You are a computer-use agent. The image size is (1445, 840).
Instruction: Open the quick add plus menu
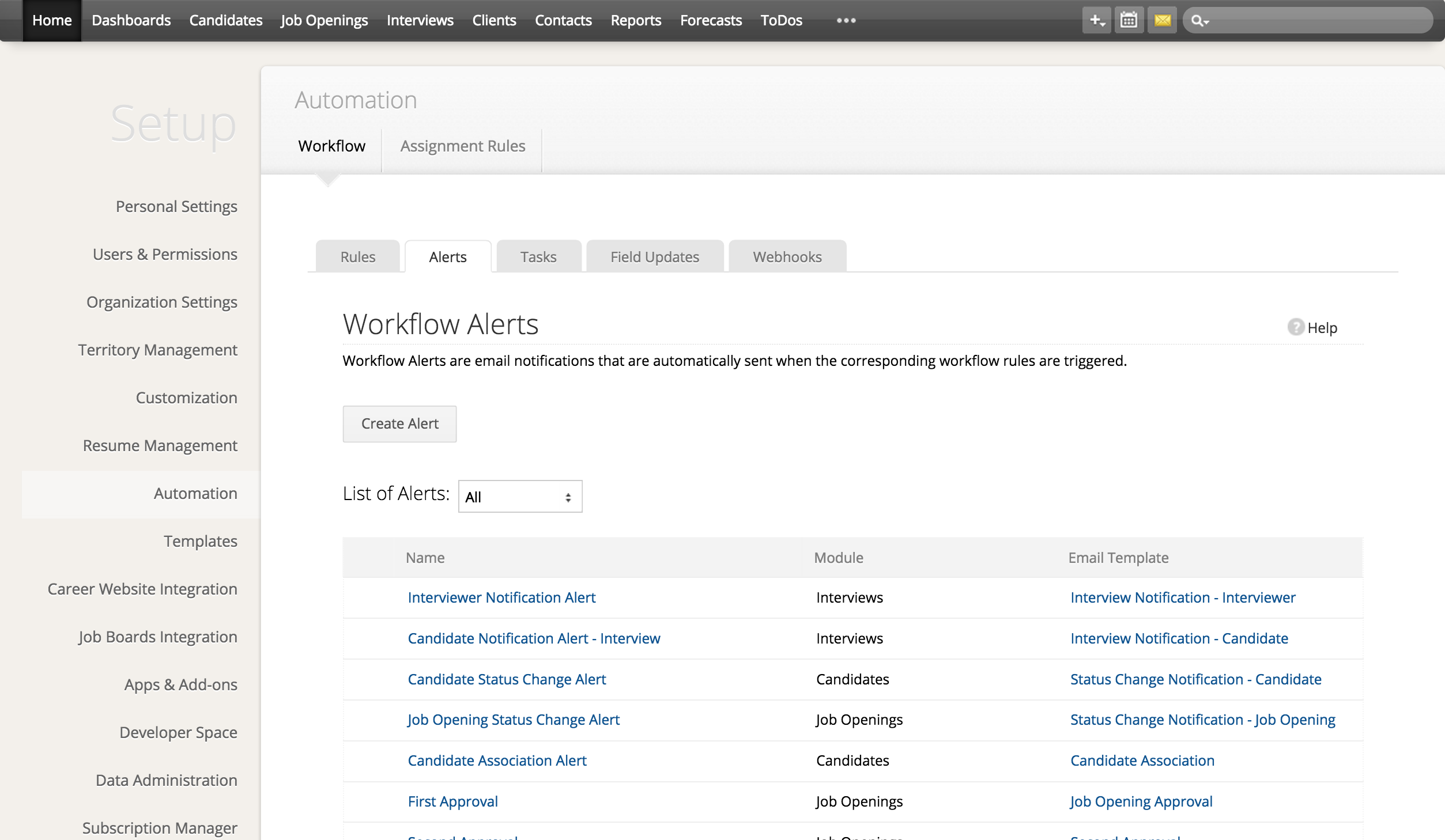click(x=1096, y=21)
